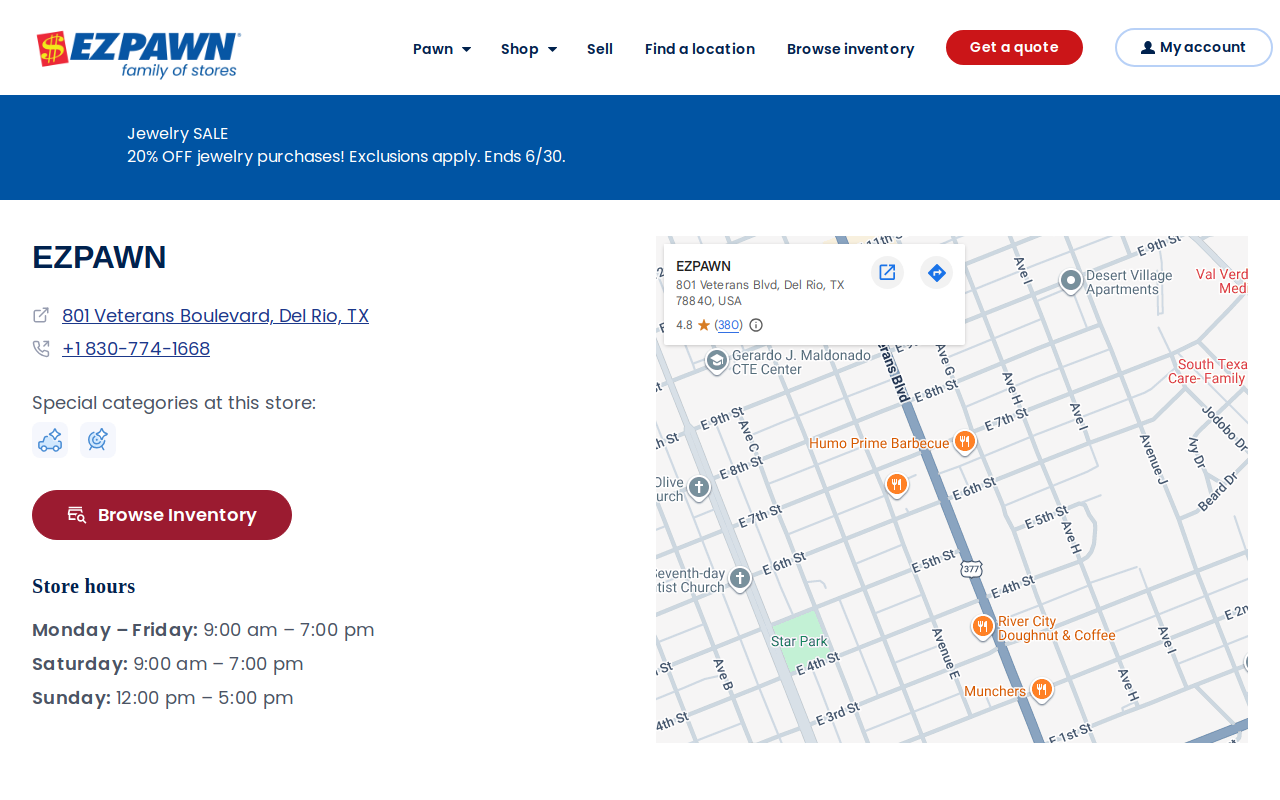This screenshot has height=800, width=1280.
Task: Open the map's view larger map icon
Action: 887,272
